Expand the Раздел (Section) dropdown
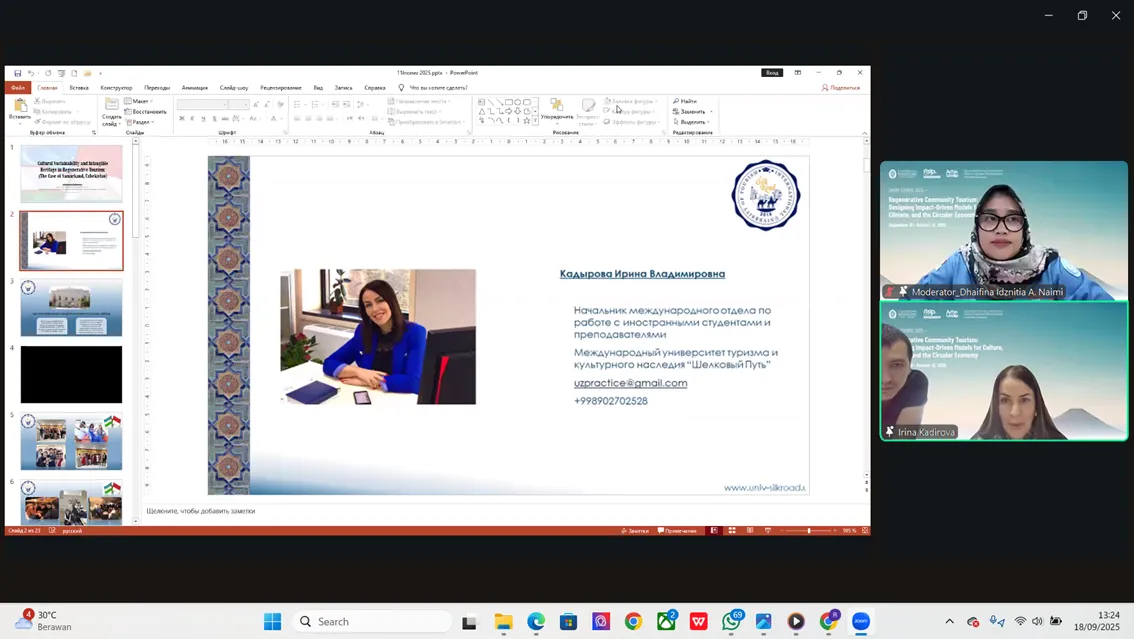This screenshot has width=1134, height=639. [x=142, y=122]
